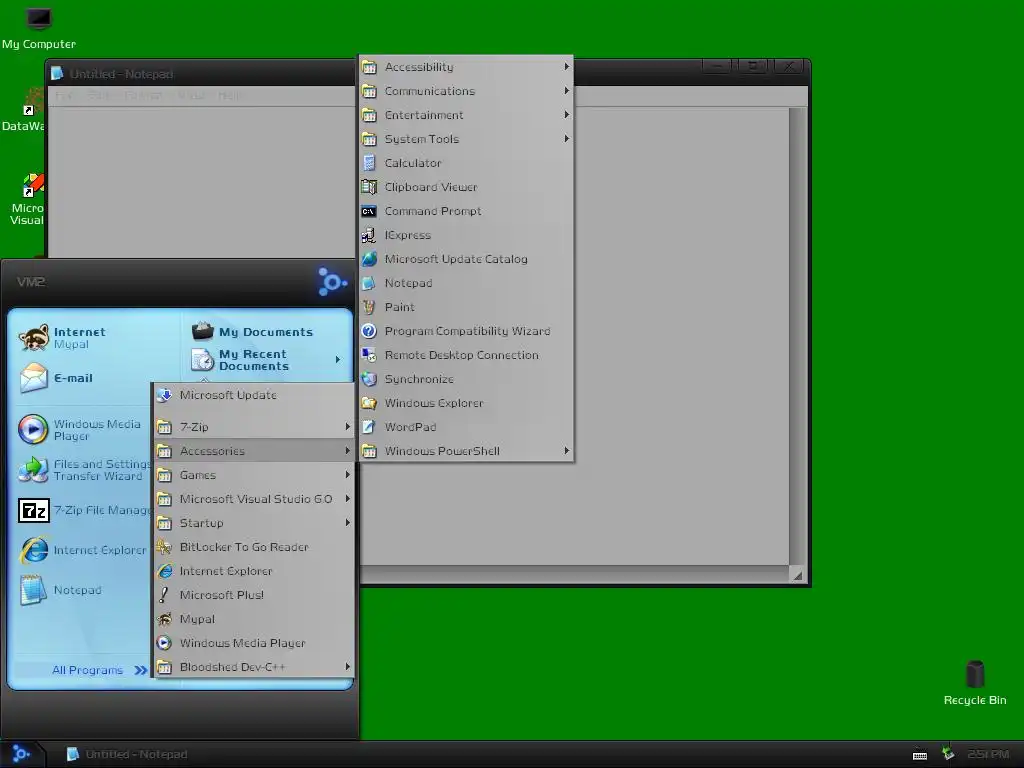1024x768 pixels.
Task: Click the Notepad icon in Accessories submenu
Action: [369, 283]
